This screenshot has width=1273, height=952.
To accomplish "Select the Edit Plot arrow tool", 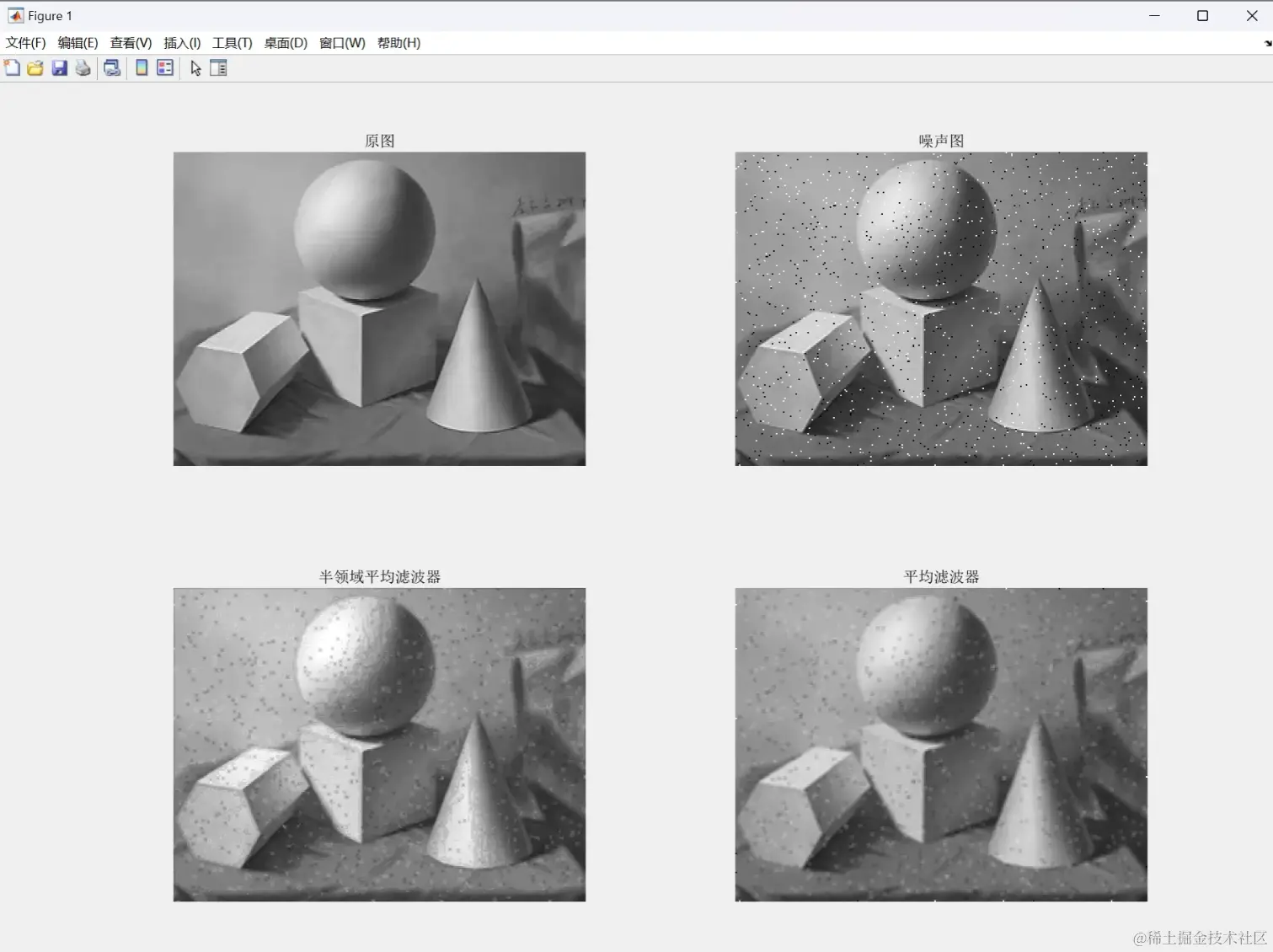I will click(195, 68).
